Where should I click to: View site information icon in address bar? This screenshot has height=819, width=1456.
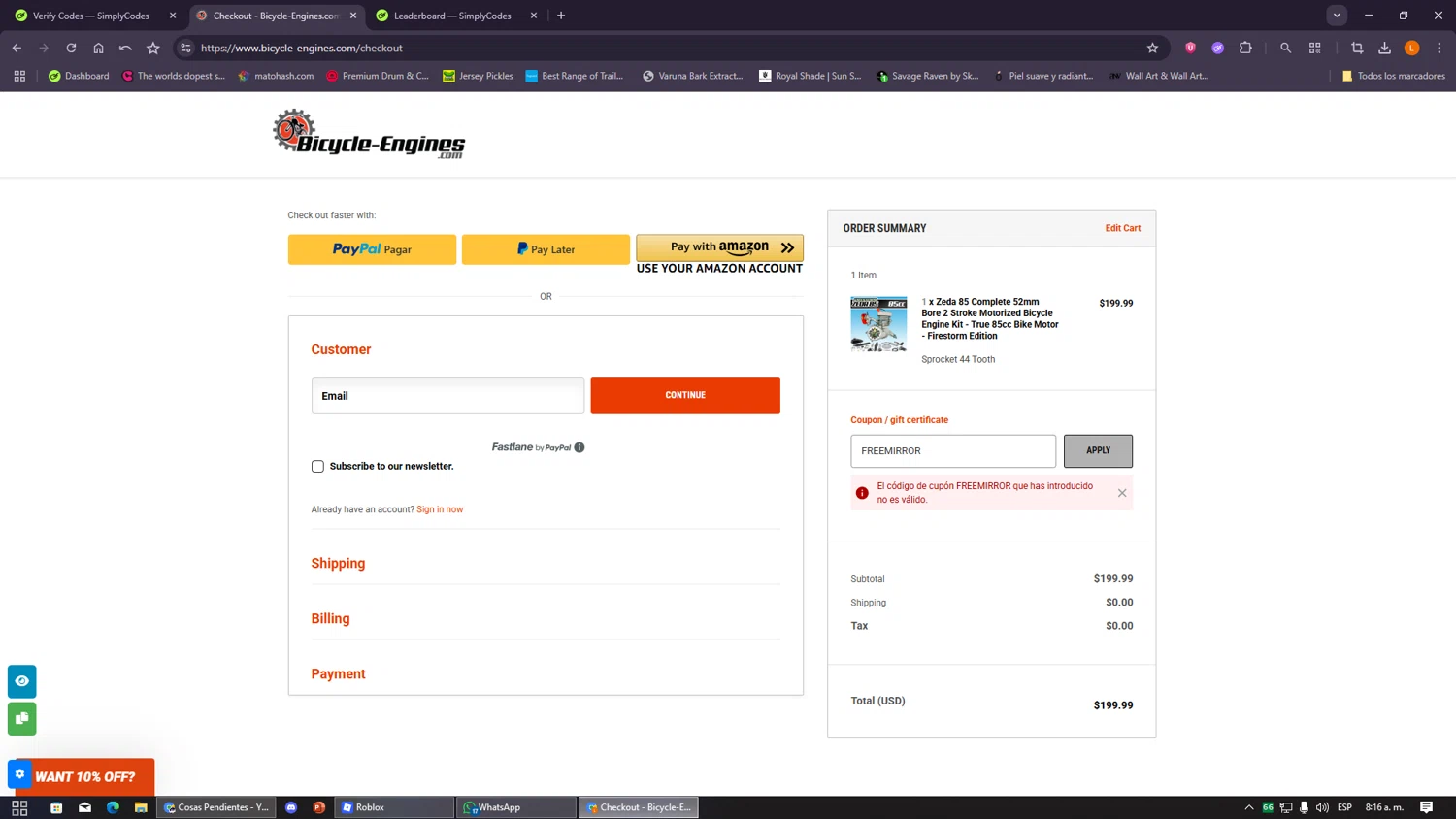click(x=185, y=48)
